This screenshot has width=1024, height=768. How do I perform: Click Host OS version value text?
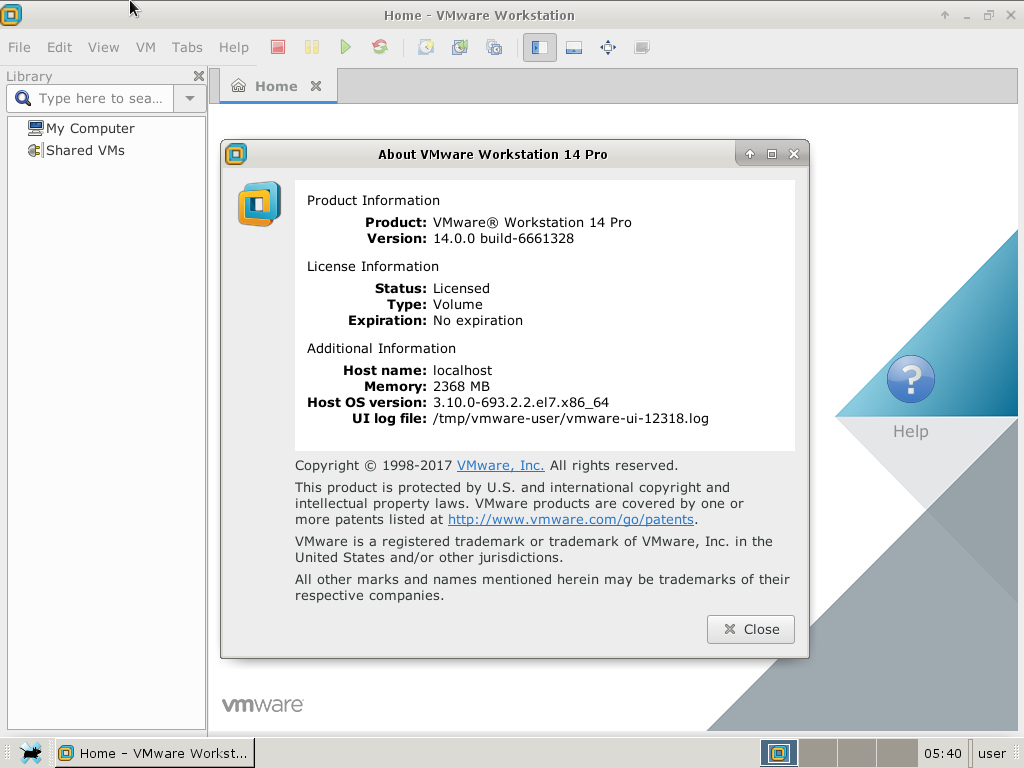pyautogui.click(x=520, y=402)
